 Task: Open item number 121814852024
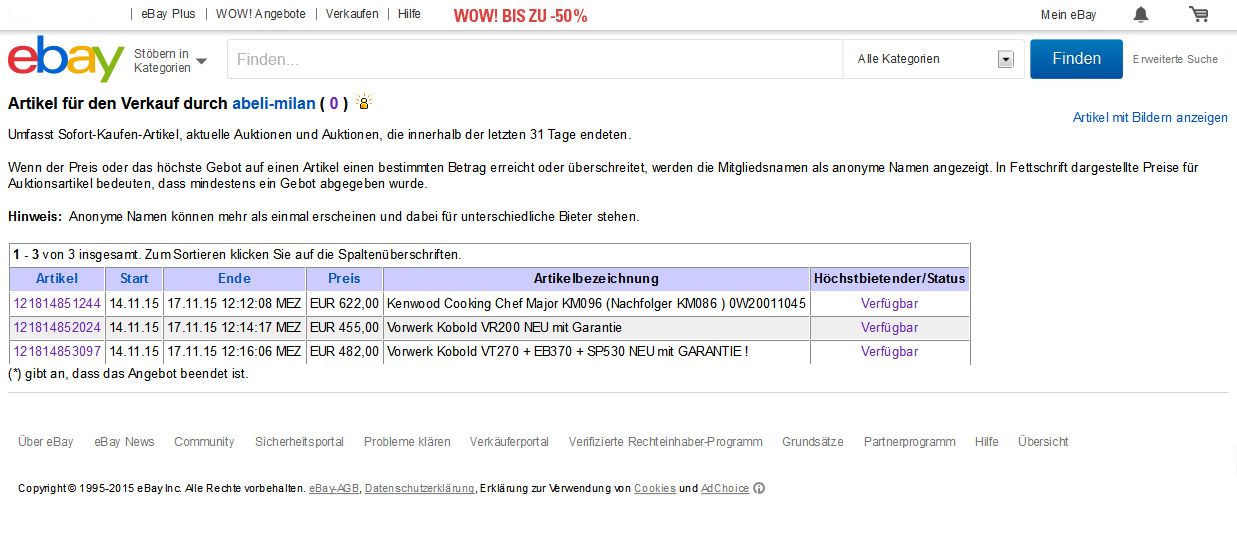pyautogui.click(x=57, y=327)
